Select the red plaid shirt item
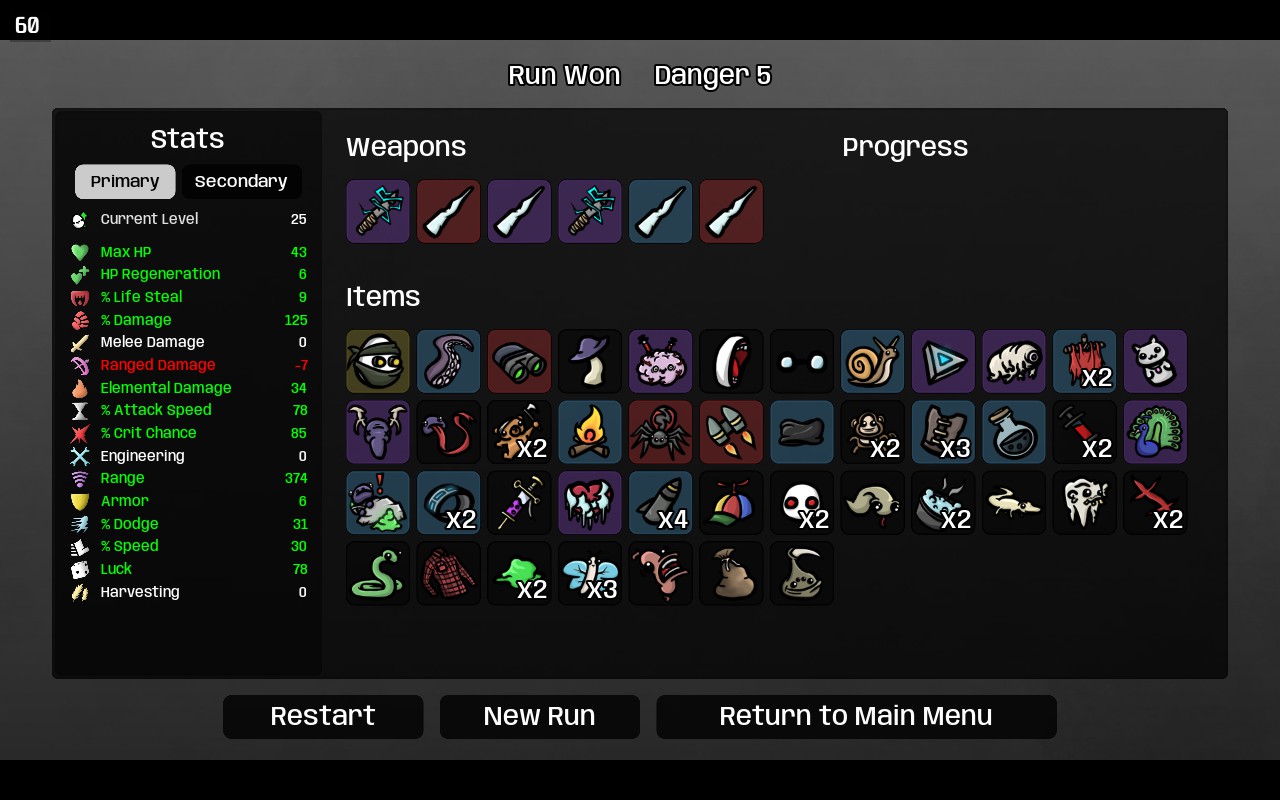 coord(448,573)
